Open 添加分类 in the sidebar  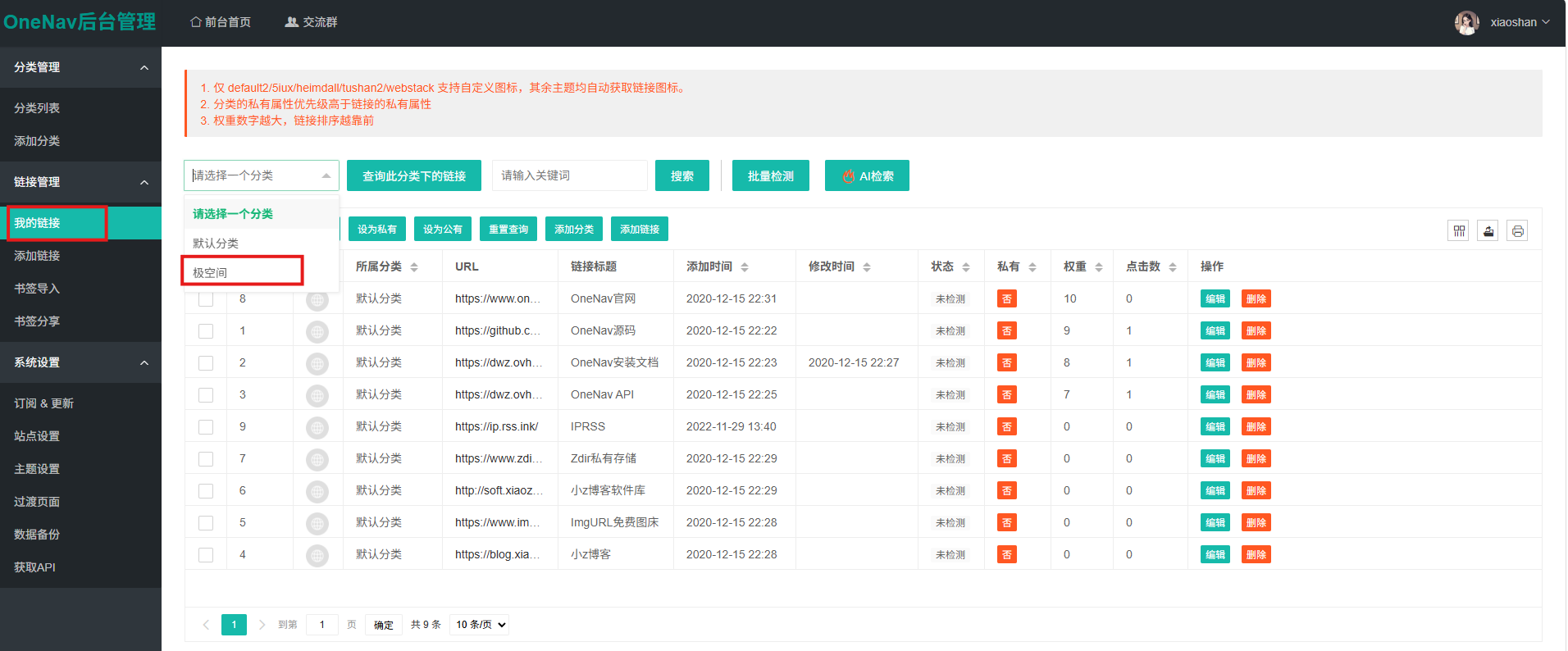(x=80, y=141)
